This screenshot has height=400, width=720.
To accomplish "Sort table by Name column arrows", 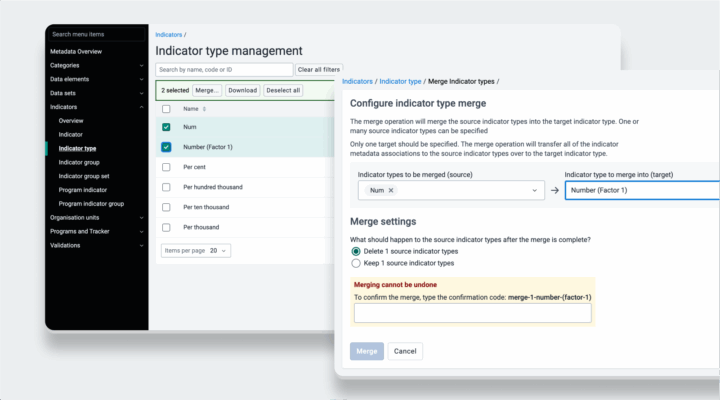I will (204, 109).
